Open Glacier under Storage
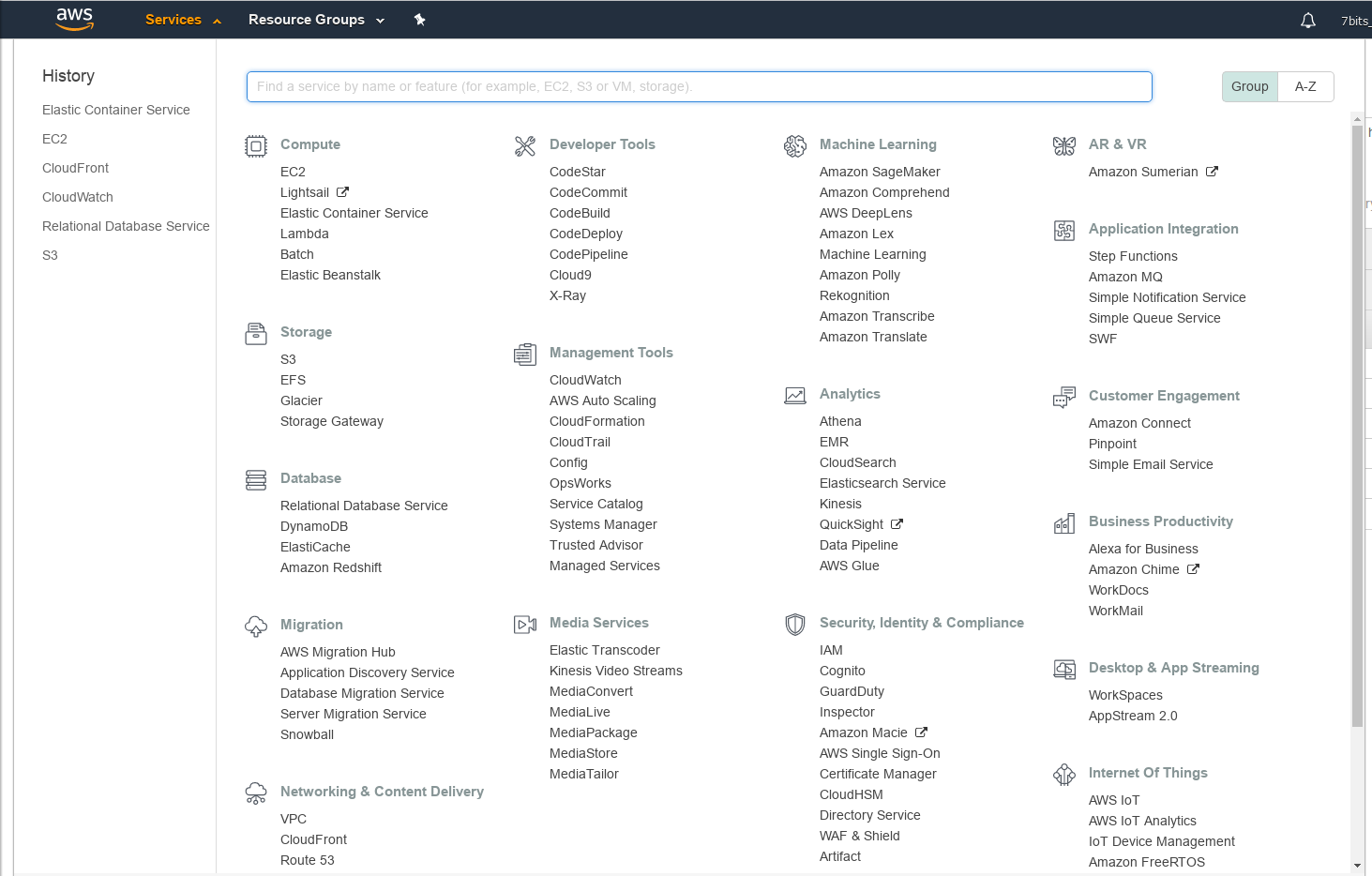The width and height of the screenshot is (1372, 876). 301,400
